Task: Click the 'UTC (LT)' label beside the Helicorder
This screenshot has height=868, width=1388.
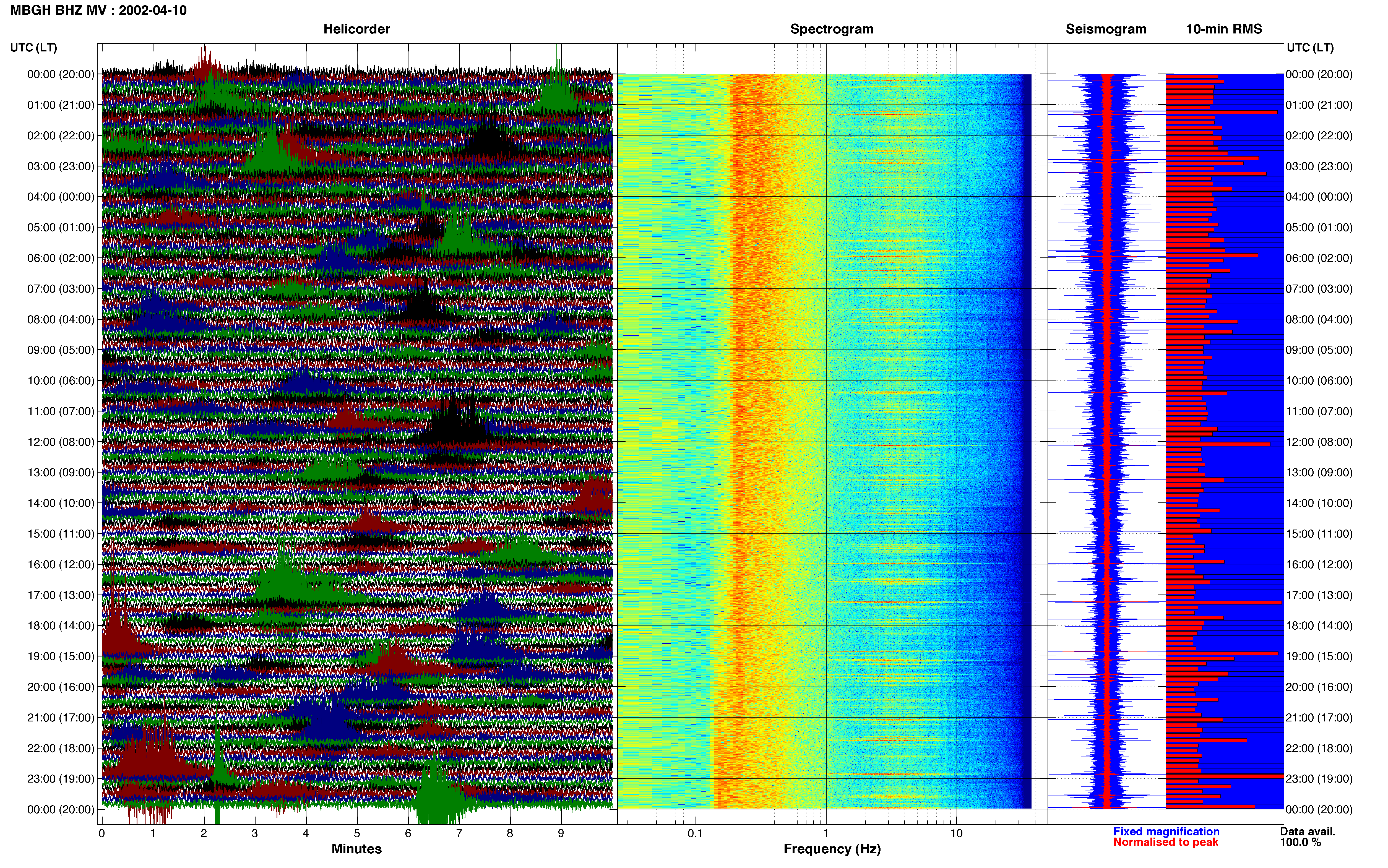Action: (x=34, y=48)
